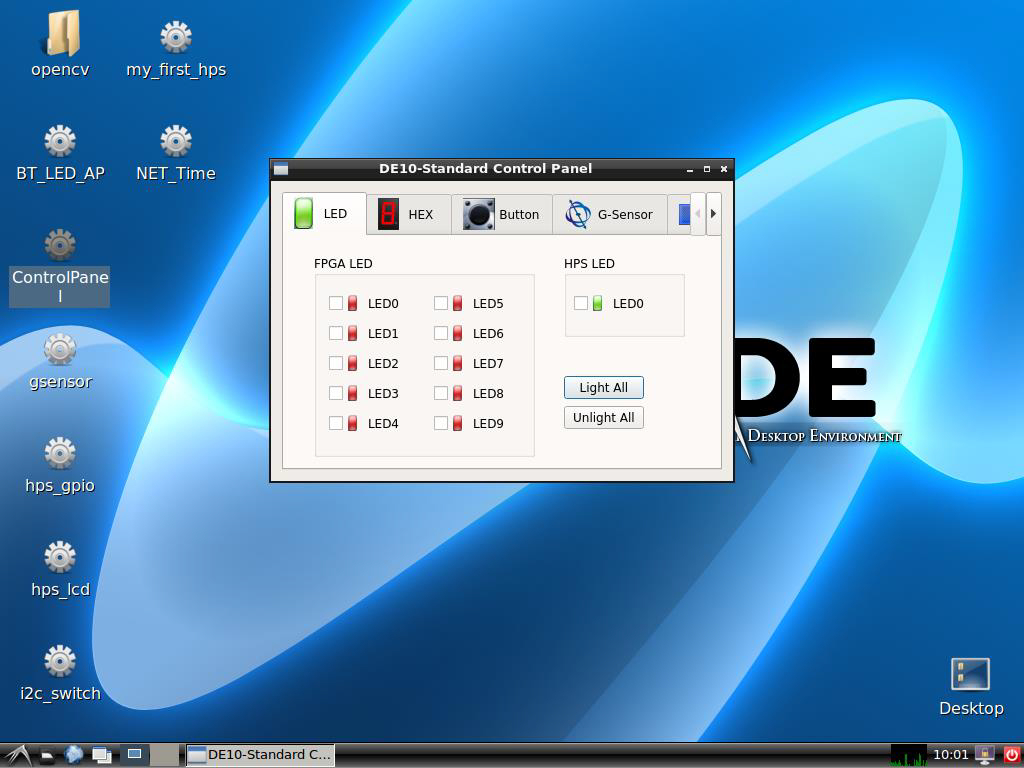Click the first desktop pager in taskbar
Viewport: 1024px width, 768px height.
[x=135, y=755]
